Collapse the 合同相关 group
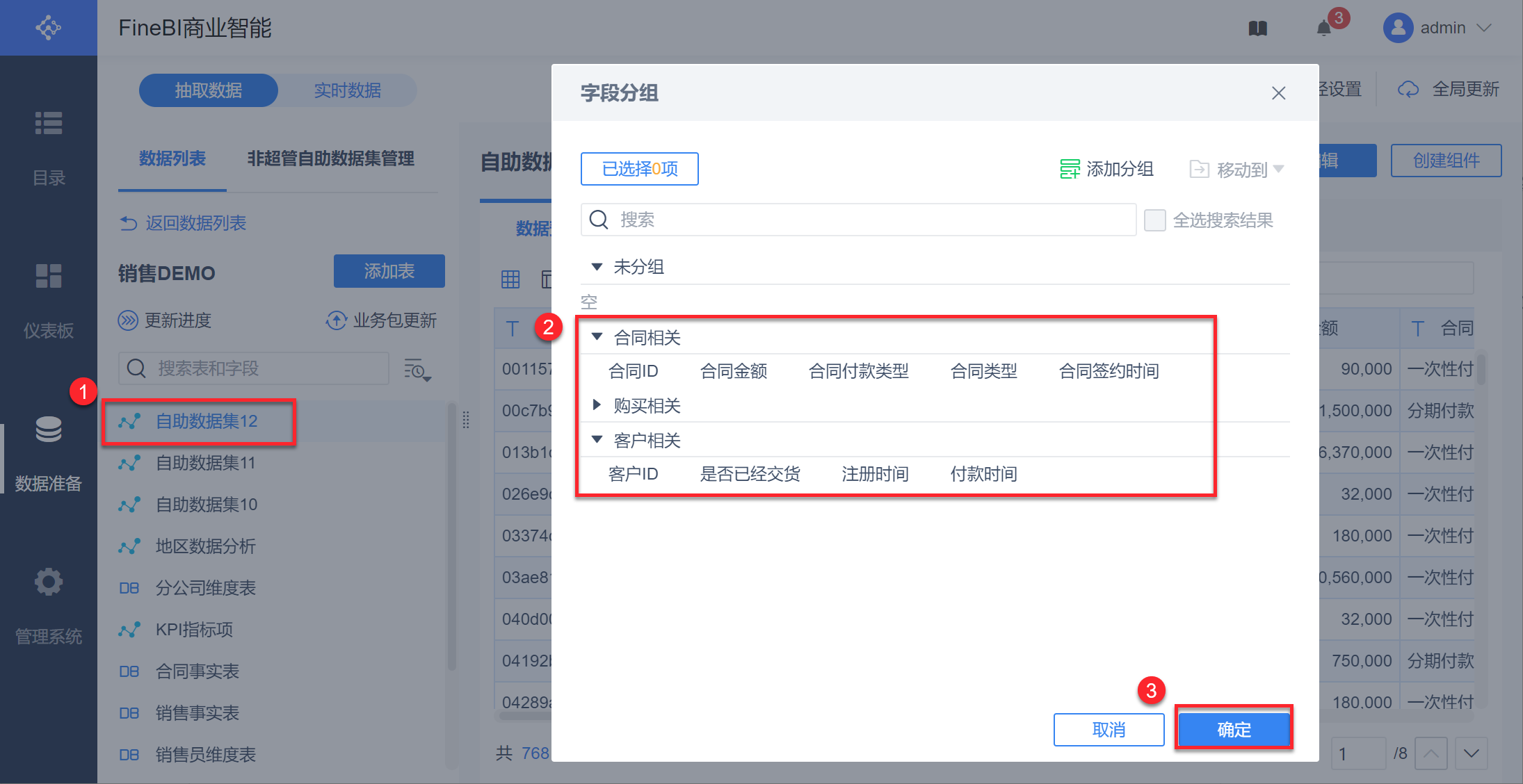Viewport: 1523px width, 784px height. [x=597, y=337]
